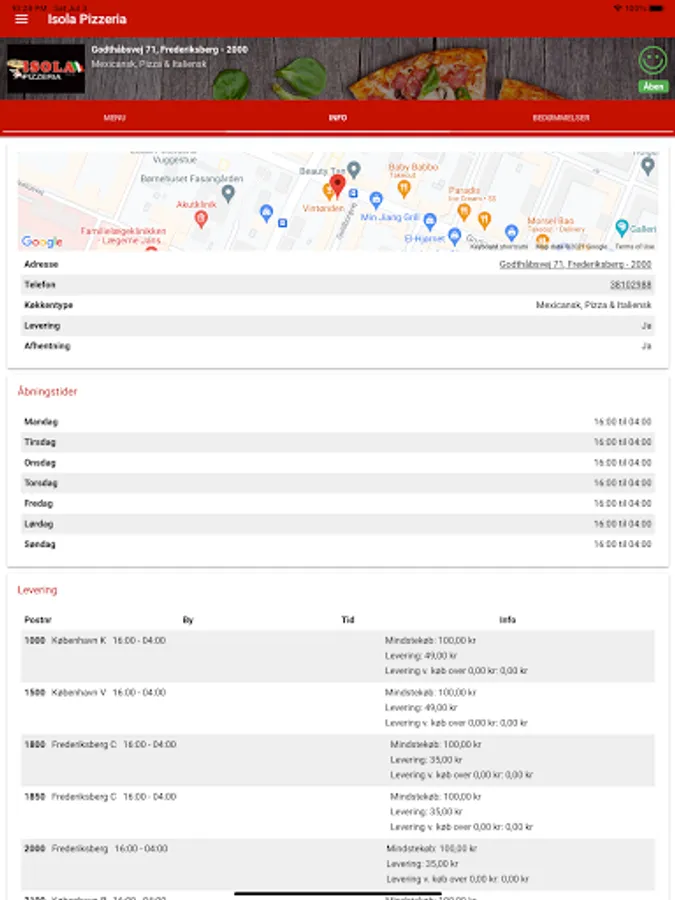Select the 1800 Frederiksberg C delivery row
Viewport: 675px width, 900px height.
(x=338, y=760)
